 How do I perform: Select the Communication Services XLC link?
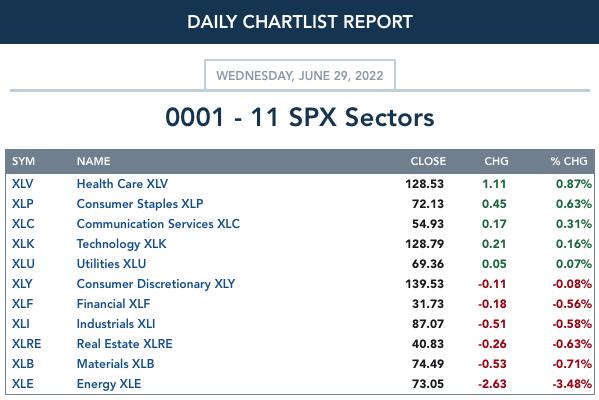(x=158, y=224)
